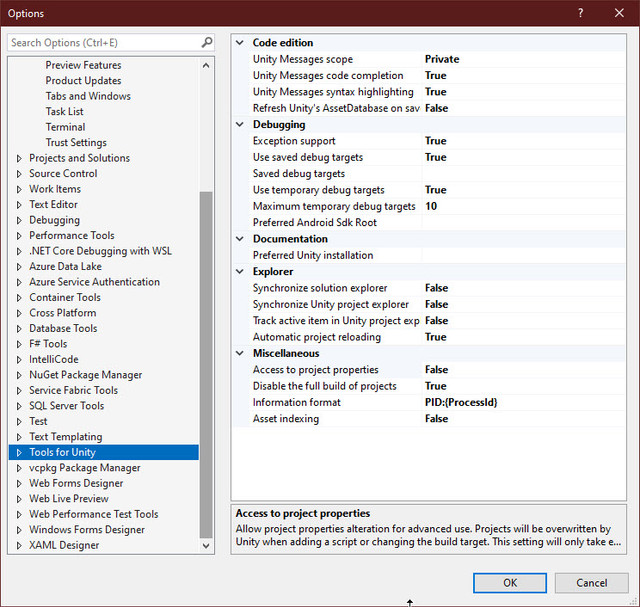Open the Task List options page

[x=64, y=111]
